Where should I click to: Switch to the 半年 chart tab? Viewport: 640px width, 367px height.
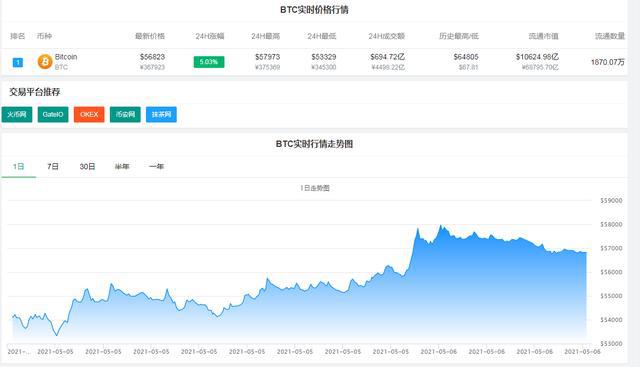[122, 167]
